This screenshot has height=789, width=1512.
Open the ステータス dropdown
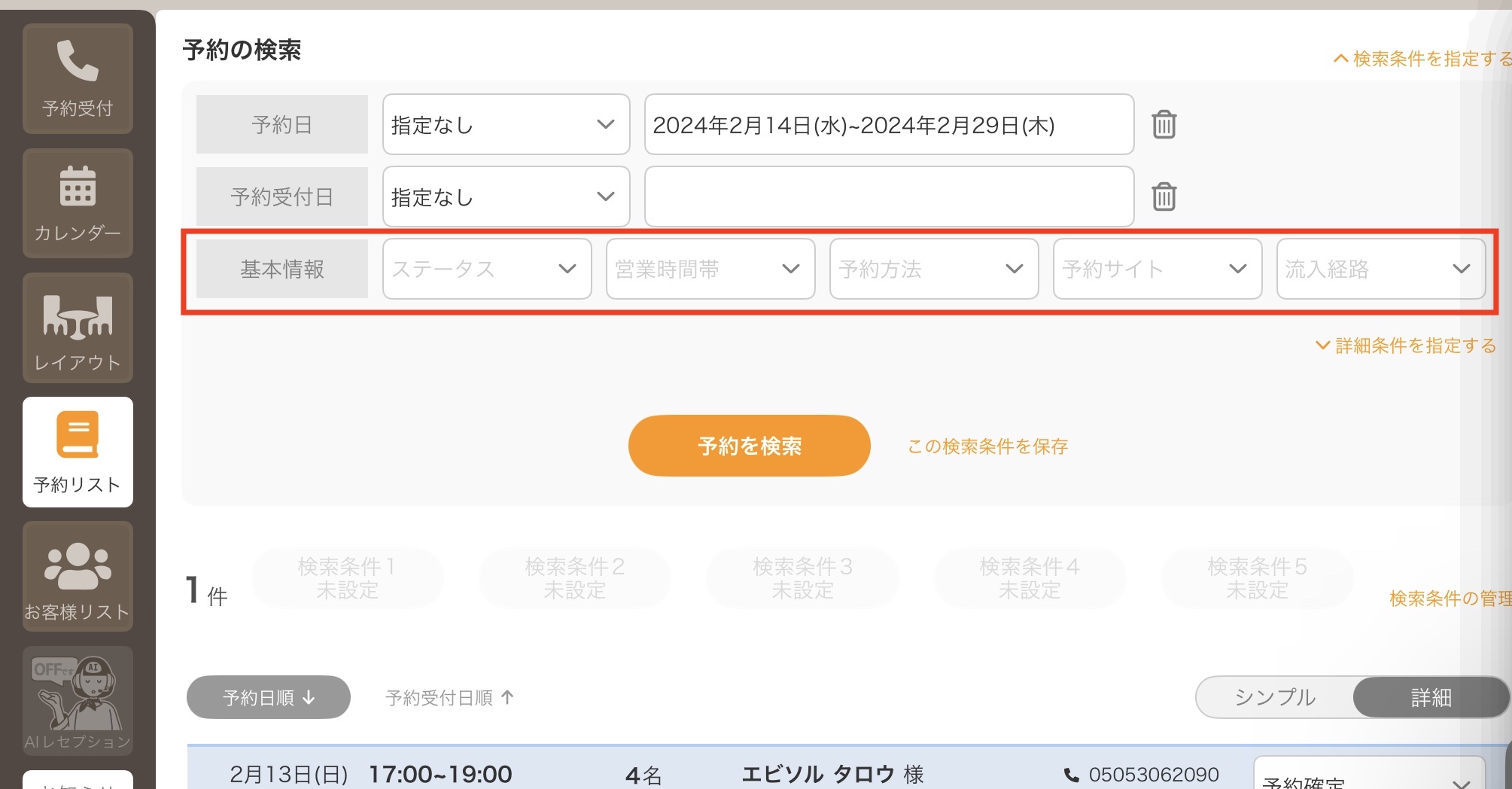487,269
